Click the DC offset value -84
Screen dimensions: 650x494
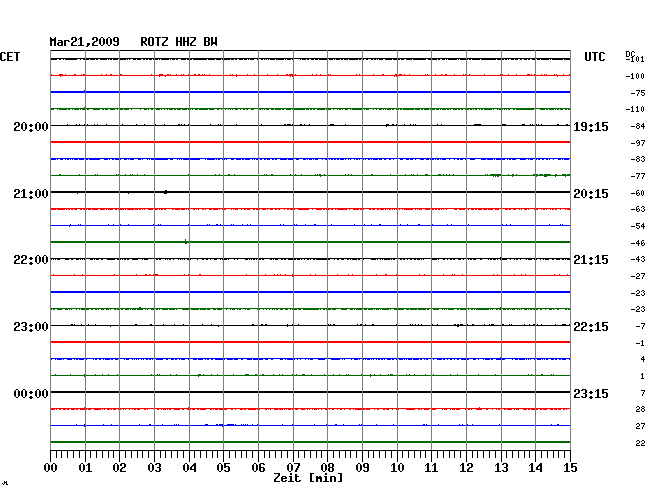pos(638,126)
